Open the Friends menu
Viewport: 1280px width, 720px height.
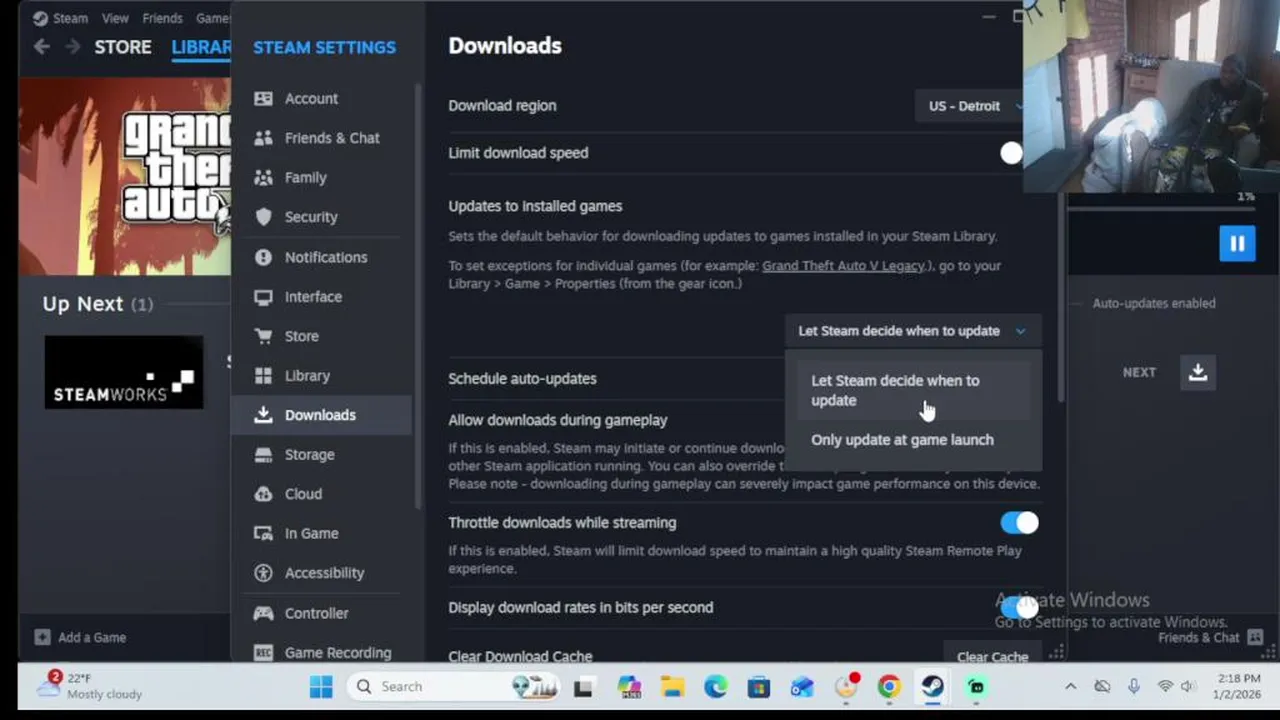162,18
